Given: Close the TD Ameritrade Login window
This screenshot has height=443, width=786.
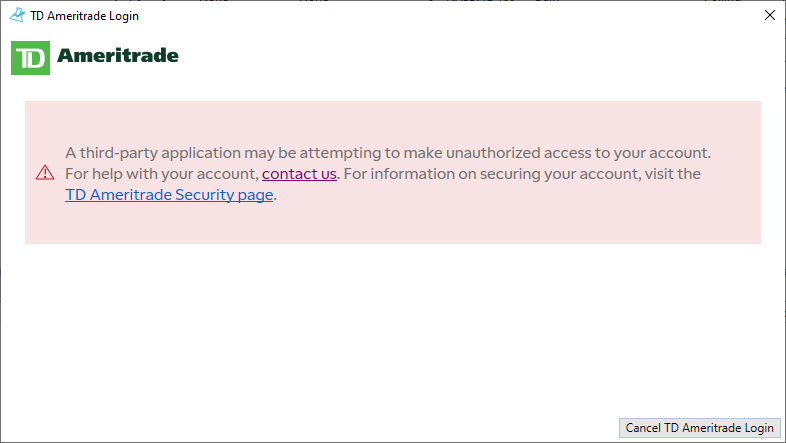Looking at the screenshot, I should click(769, 15).
